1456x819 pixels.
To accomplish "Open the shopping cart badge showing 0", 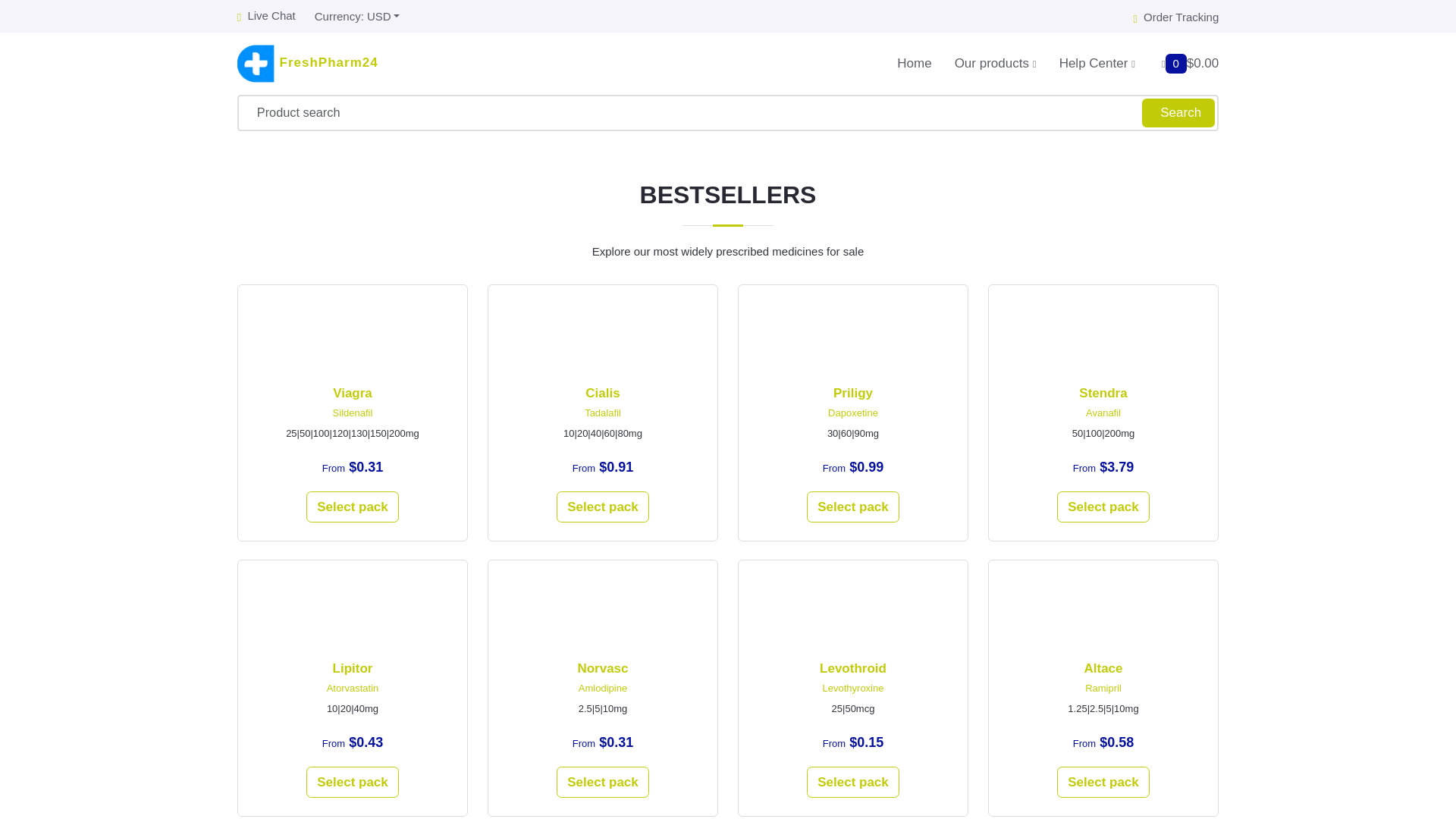I will (x=1175, y=64).
